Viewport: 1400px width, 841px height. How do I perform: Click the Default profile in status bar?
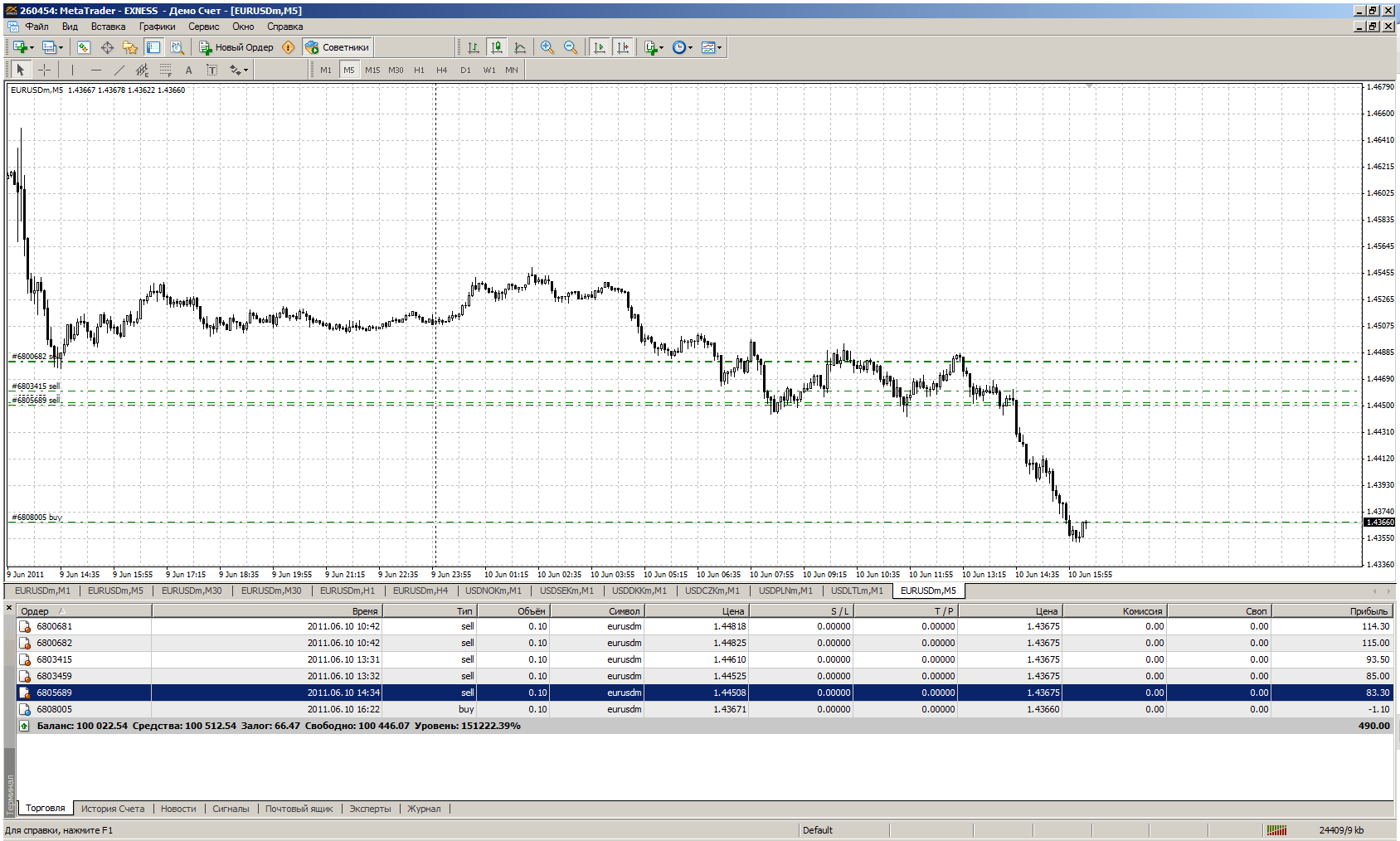(x=818, y=830)
